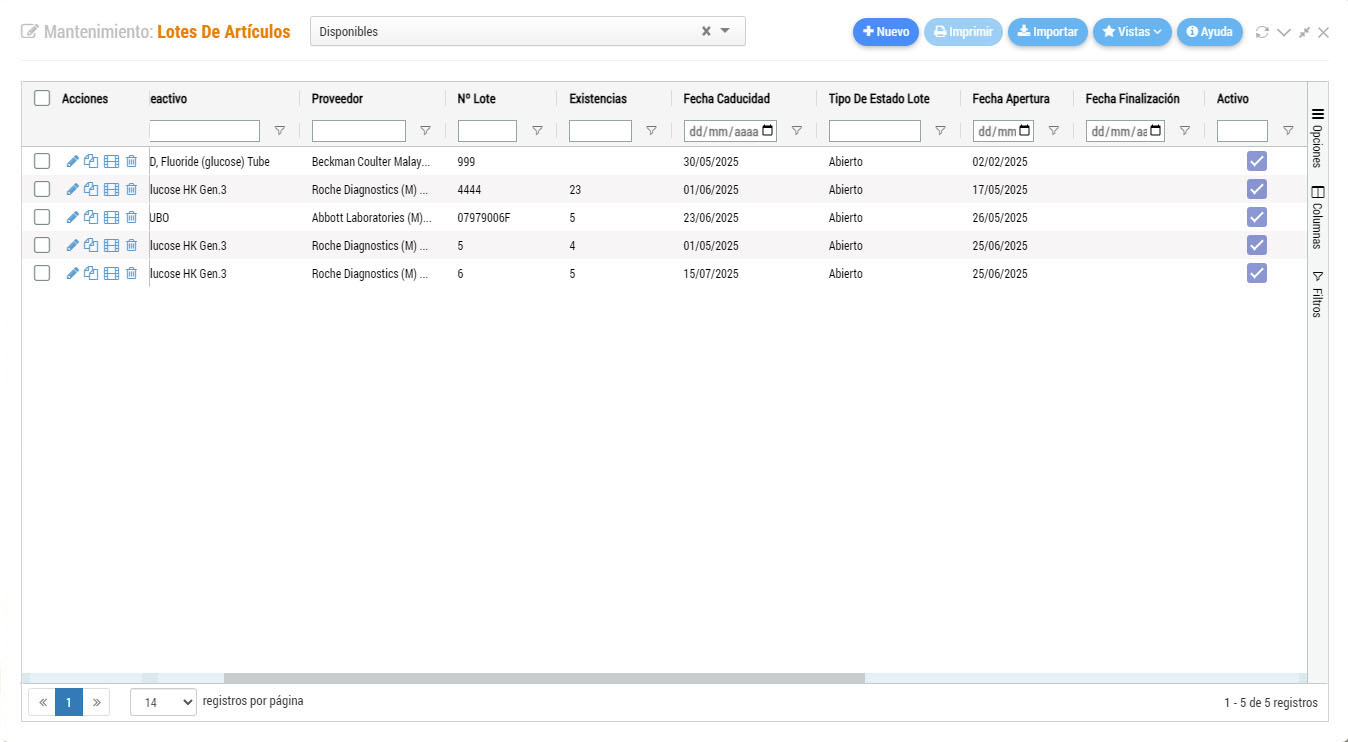
Task: Click the Proveedor filter text field
Action: 359,131
